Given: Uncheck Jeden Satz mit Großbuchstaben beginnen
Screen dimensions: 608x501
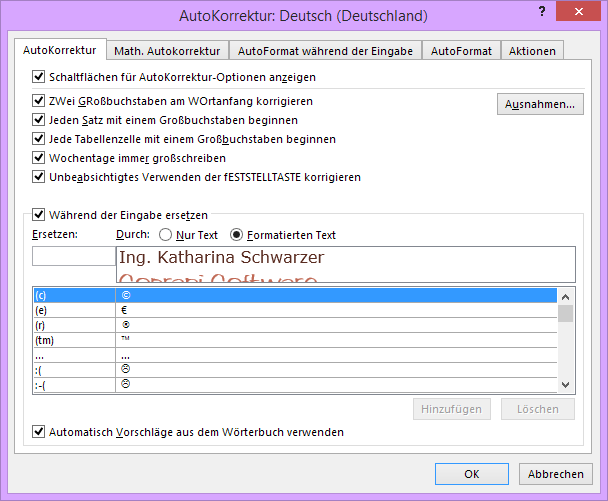Looking at the screenshot, I should [39, 120].
